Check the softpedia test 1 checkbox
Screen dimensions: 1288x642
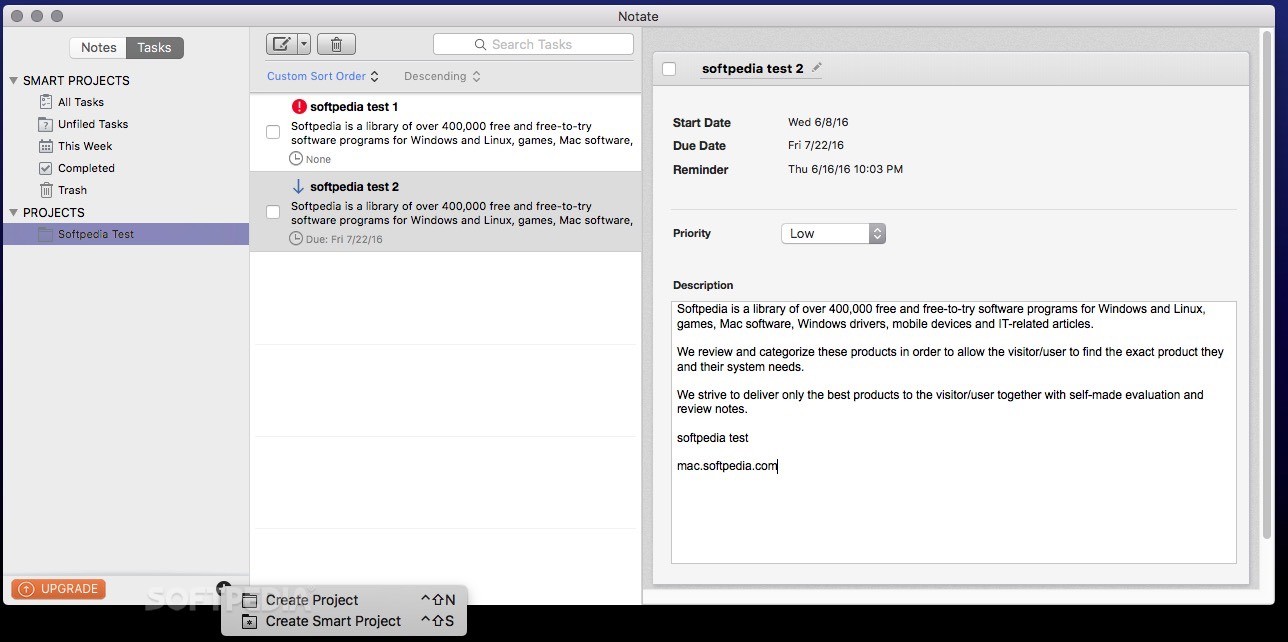(x=273, y=132)
